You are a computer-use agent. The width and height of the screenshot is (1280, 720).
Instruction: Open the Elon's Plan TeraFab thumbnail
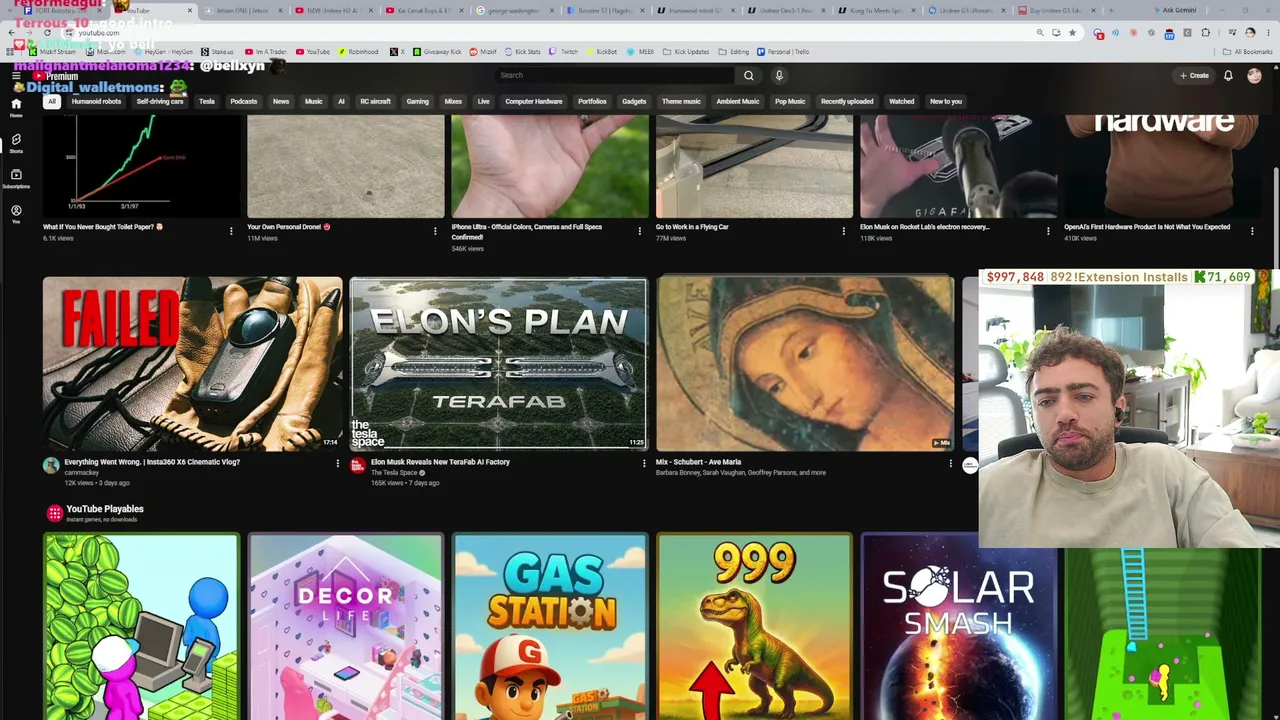pos(498,364)
